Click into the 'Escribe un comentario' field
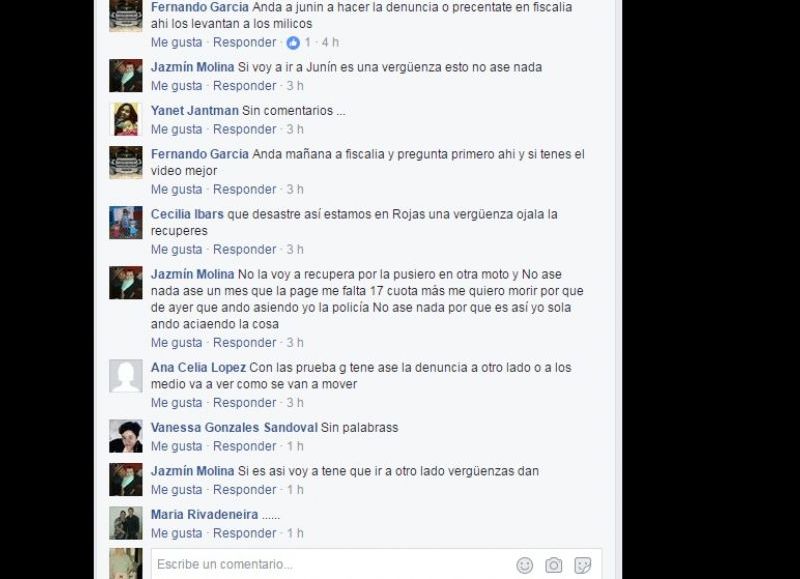This screenshot has height=579, width=800. coord(332,564)
